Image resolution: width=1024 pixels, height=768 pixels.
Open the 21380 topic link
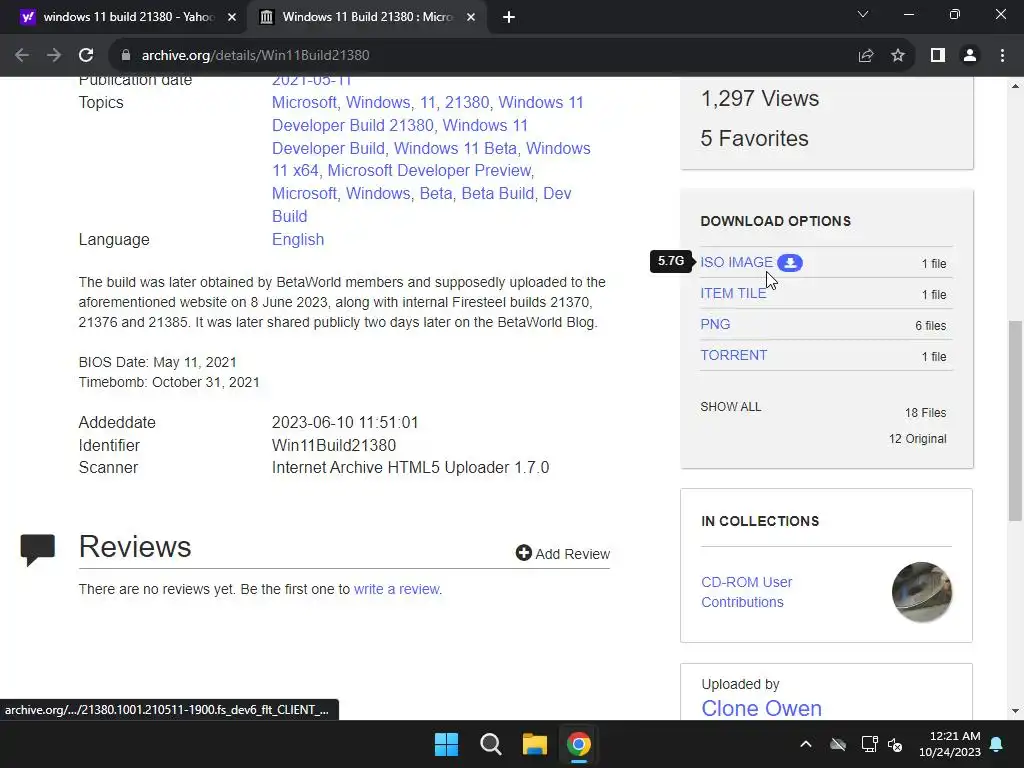(466, 103)
